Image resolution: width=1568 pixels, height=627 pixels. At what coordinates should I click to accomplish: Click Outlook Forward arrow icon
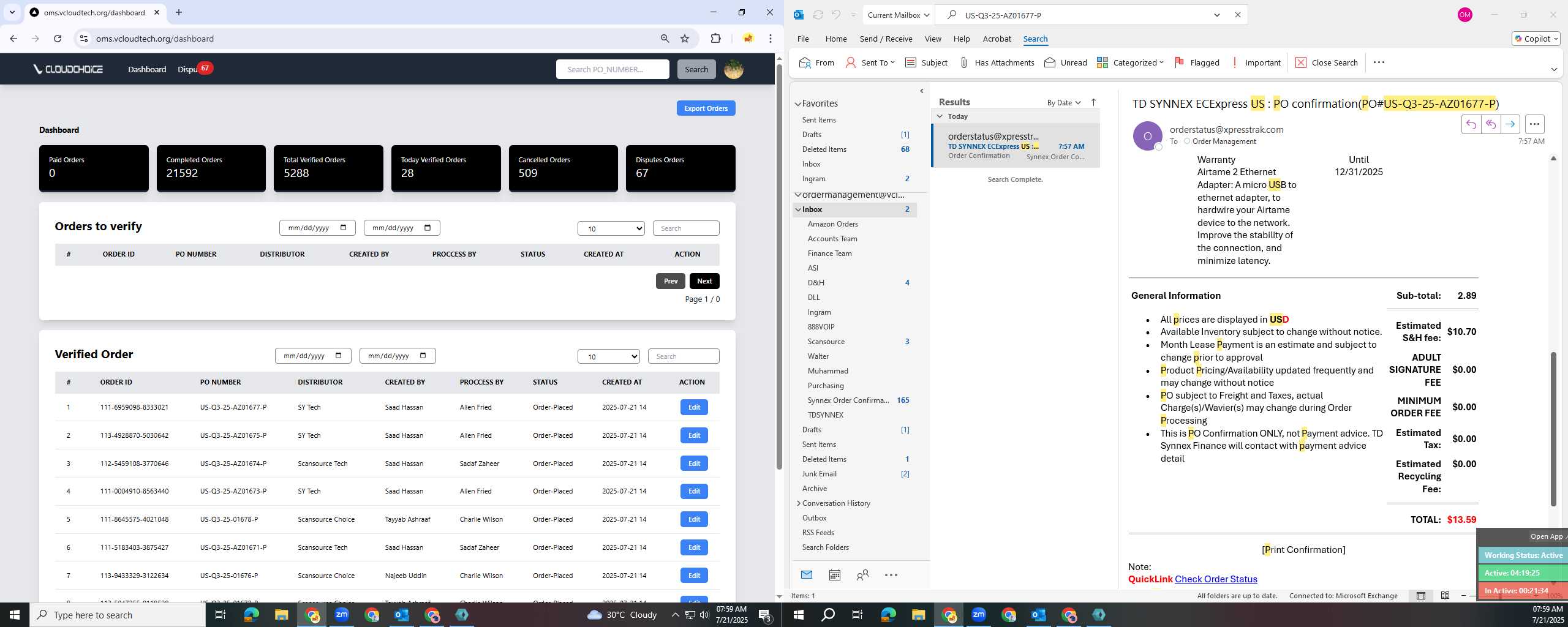(x=1510, y=124)
